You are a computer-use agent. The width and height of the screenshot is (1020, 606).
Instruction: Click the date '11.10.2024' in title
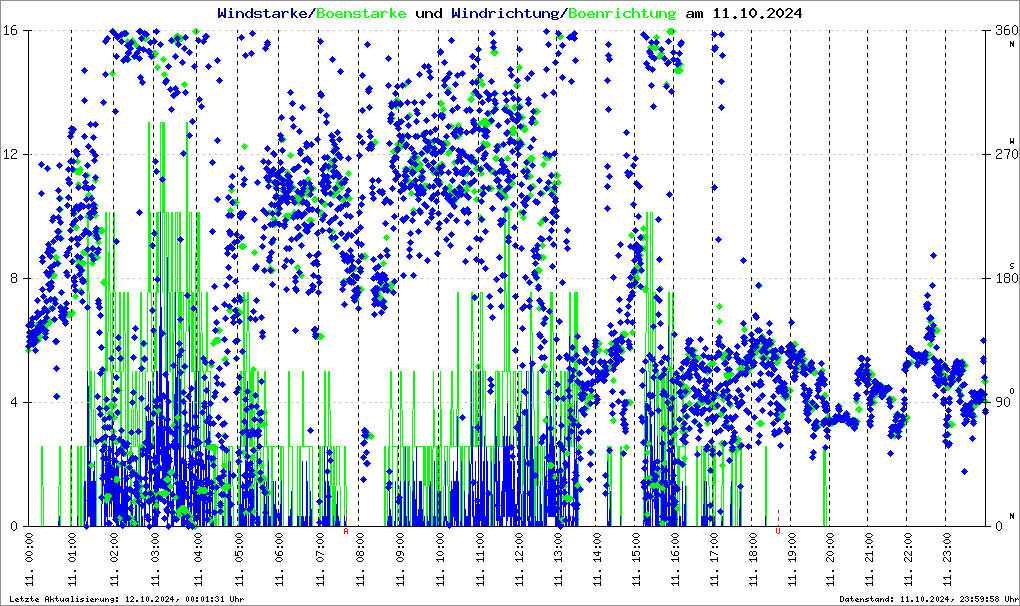pos(757,13)
